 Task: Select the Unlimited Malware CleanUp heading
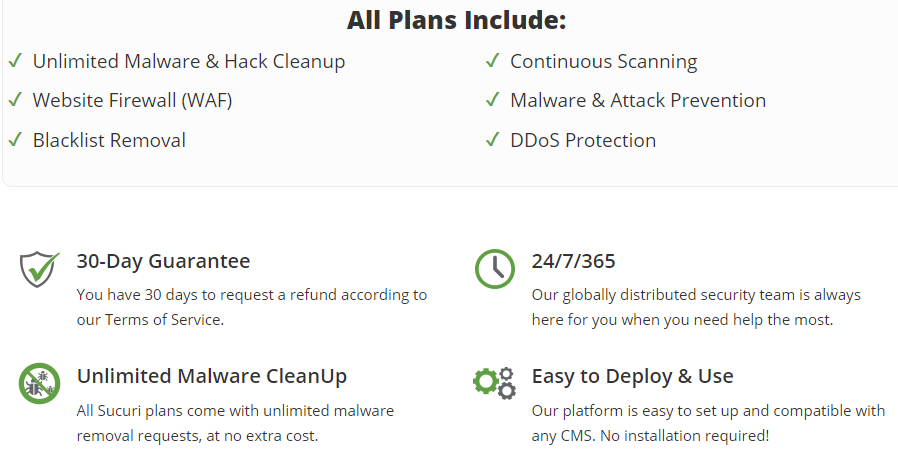[x=212, y=376]
